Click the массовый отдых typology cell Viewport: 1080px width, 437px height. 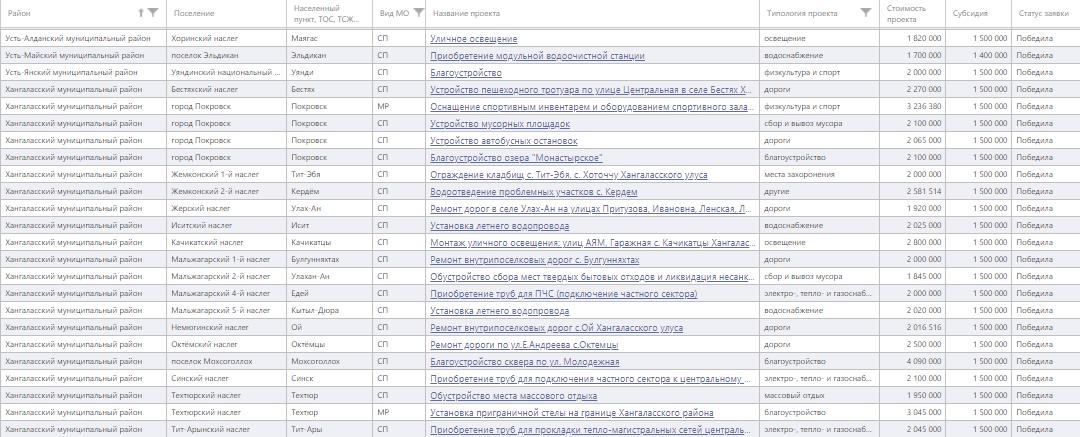(820, 396)
